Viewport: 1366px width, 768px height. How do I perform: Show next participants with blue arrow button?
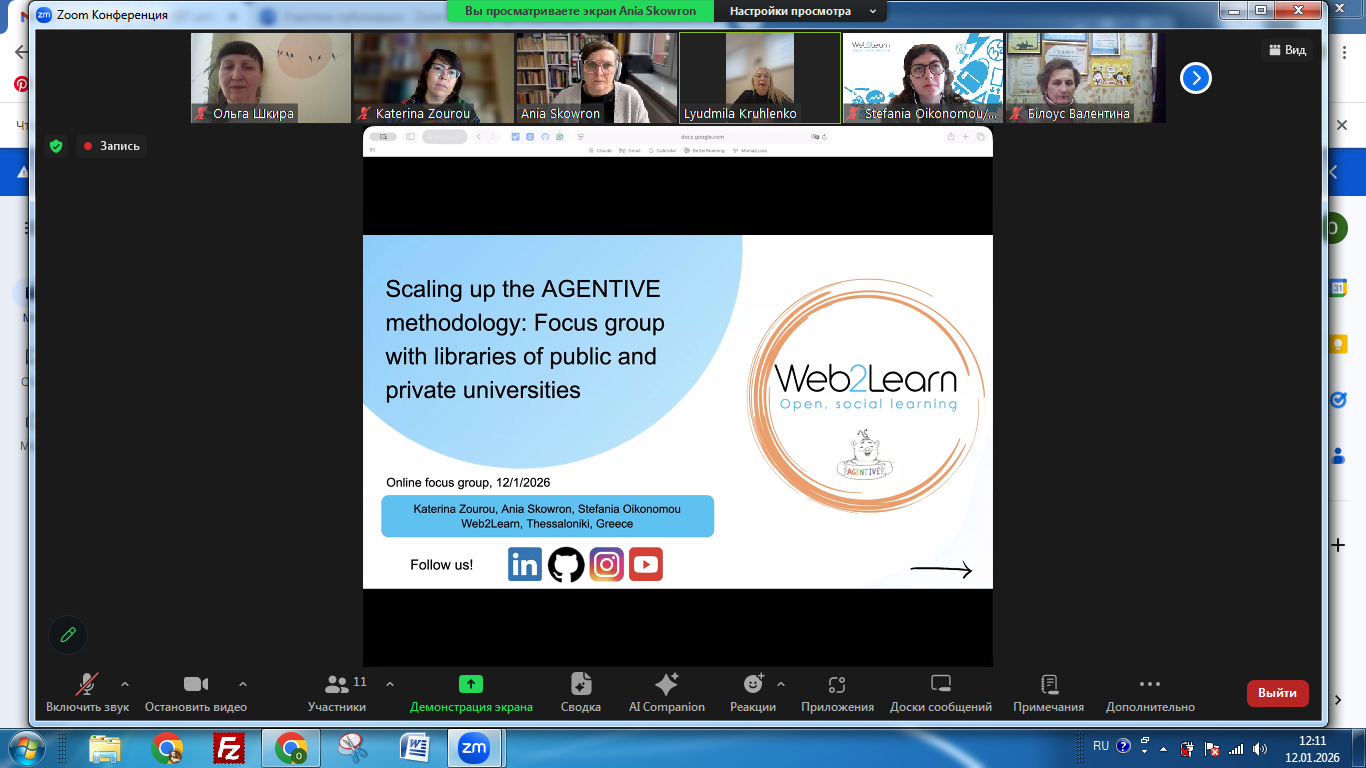point(1195,78)
